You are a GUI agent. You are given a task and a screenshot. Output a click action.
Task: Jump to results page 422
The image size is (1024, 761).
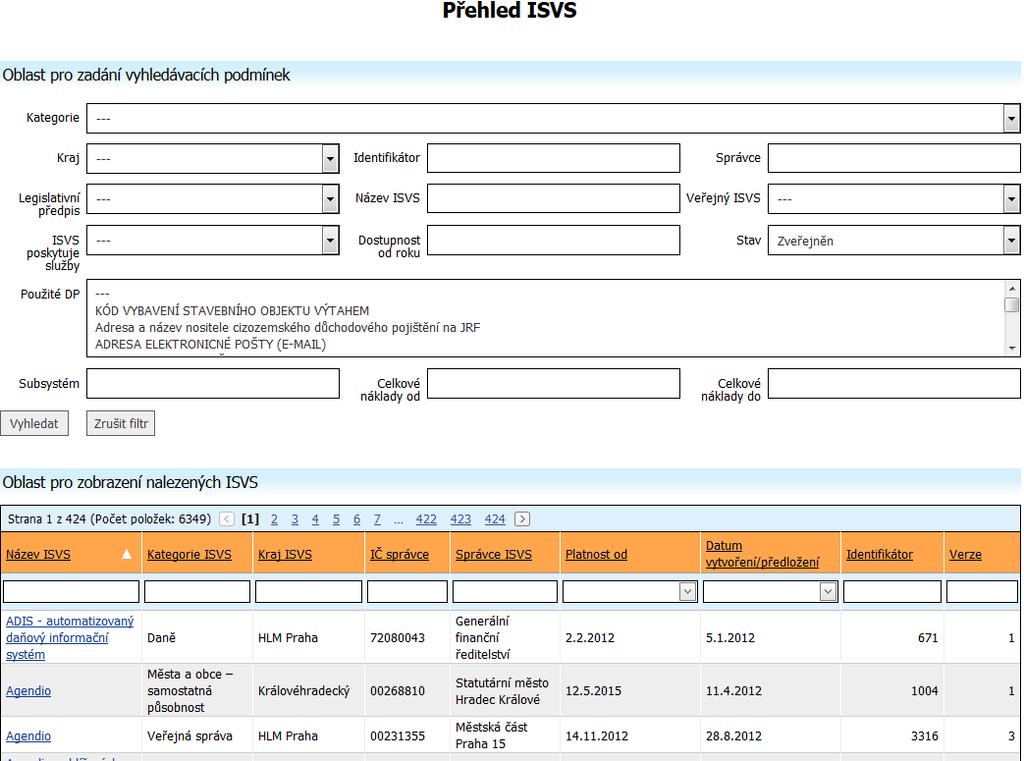click(426, 519)
